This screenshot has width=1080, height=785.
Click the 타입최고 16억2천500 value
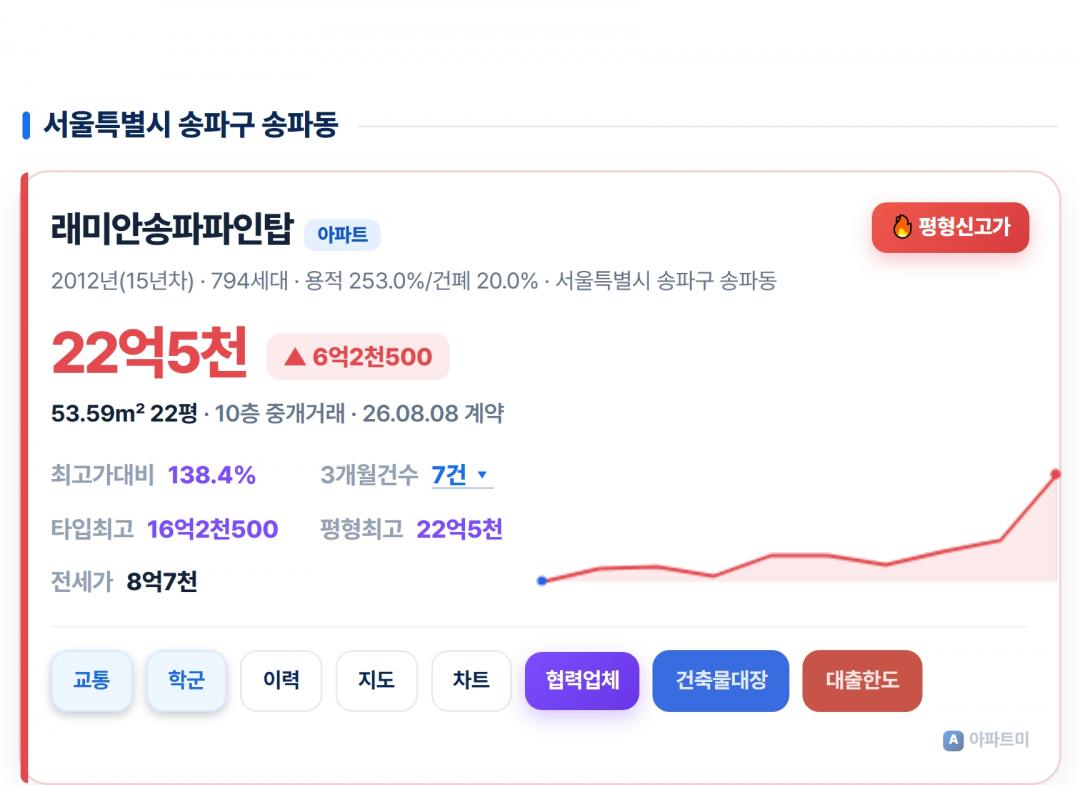pos(212,530)
